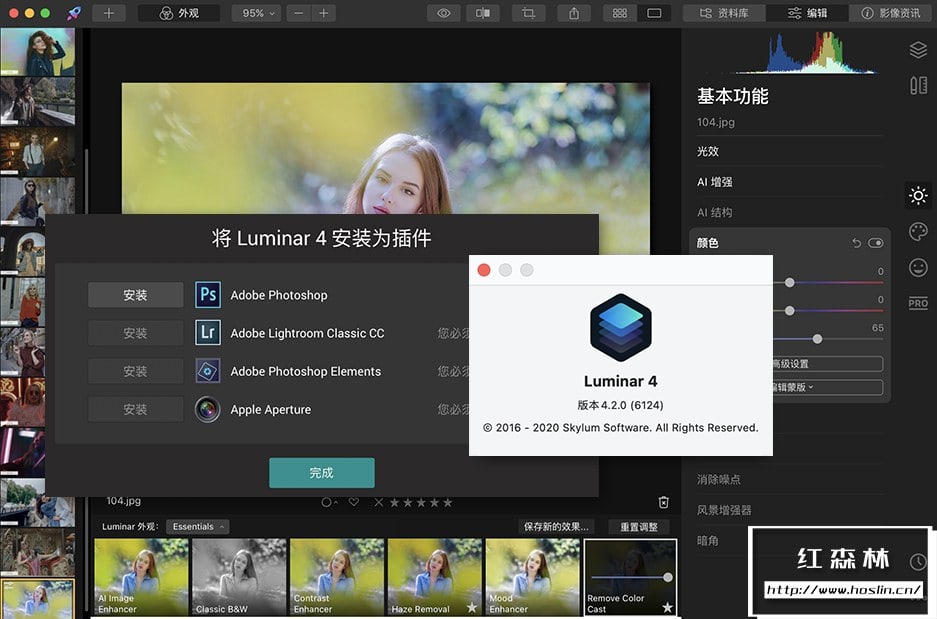The height and width of the screenshot is (619, 937).
Task: Click the second color slider handle
Action: click(x=789, y=311)
